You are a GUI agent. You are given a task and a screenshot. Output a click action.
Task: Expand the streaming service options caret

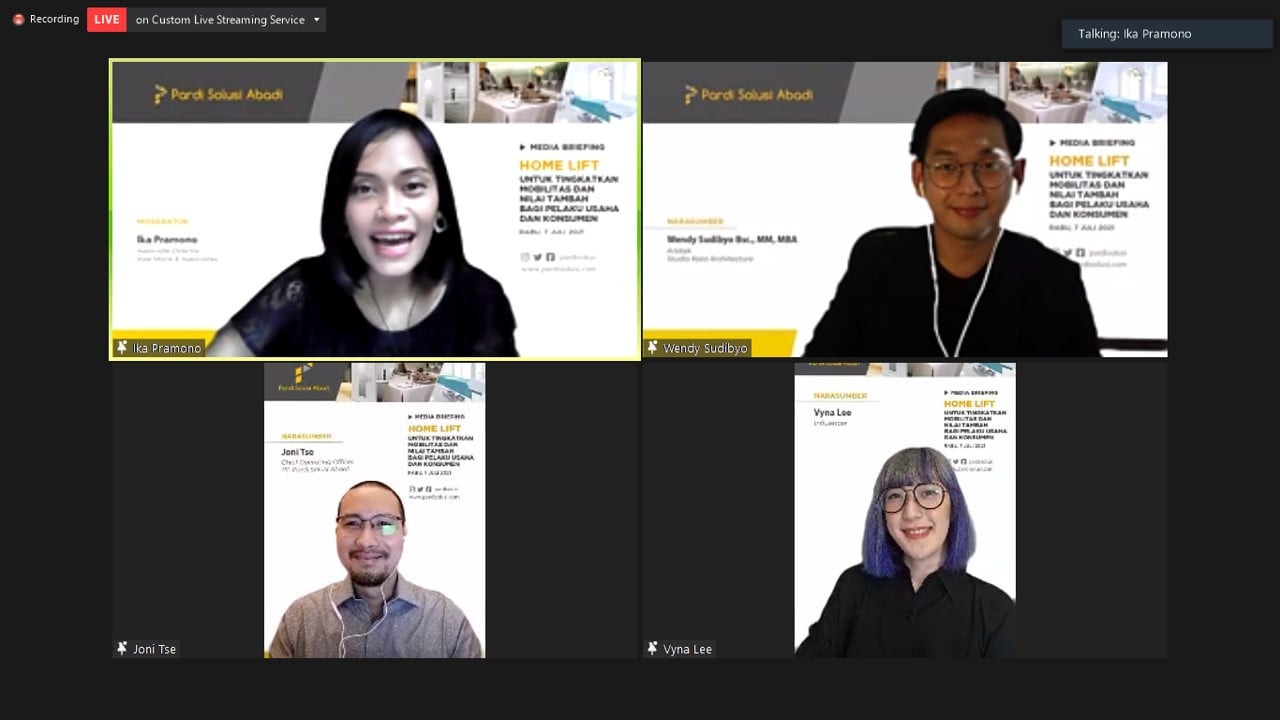[316, 19]
